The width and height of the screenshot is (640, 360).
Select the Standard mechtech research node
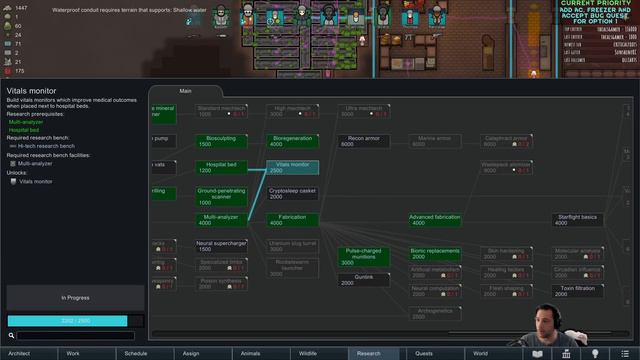(221, 111)
